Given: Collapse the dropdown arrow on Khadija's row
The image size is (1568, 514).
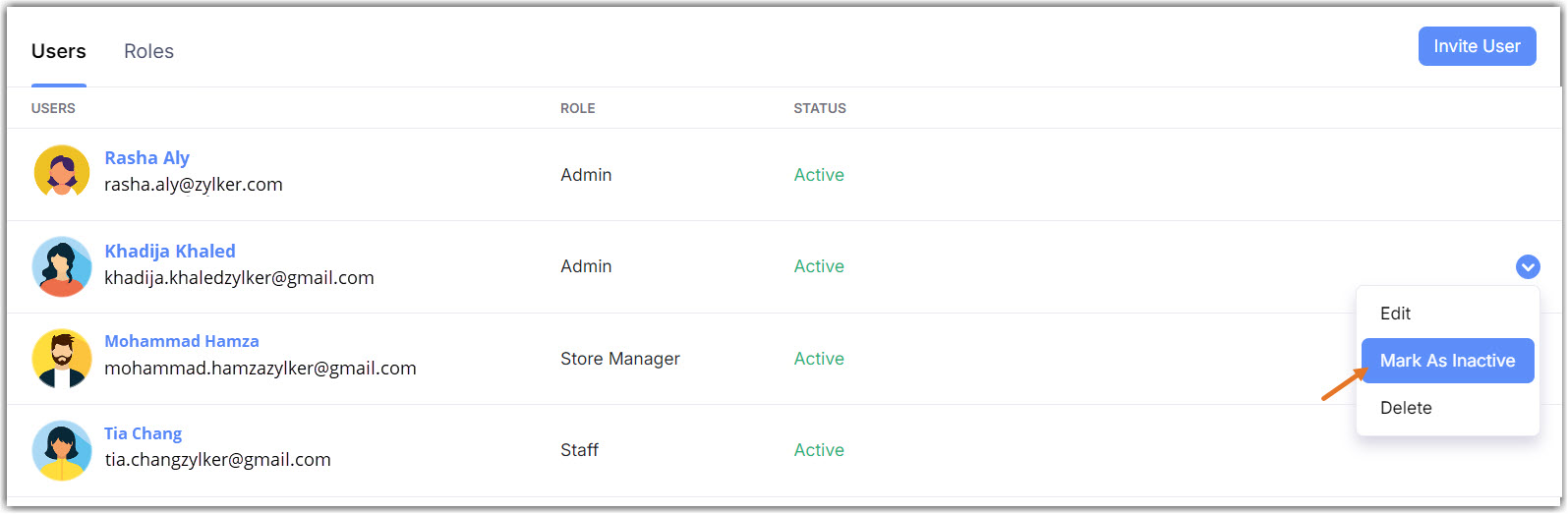Looking at the screenshot, I should coord(1527,266).
